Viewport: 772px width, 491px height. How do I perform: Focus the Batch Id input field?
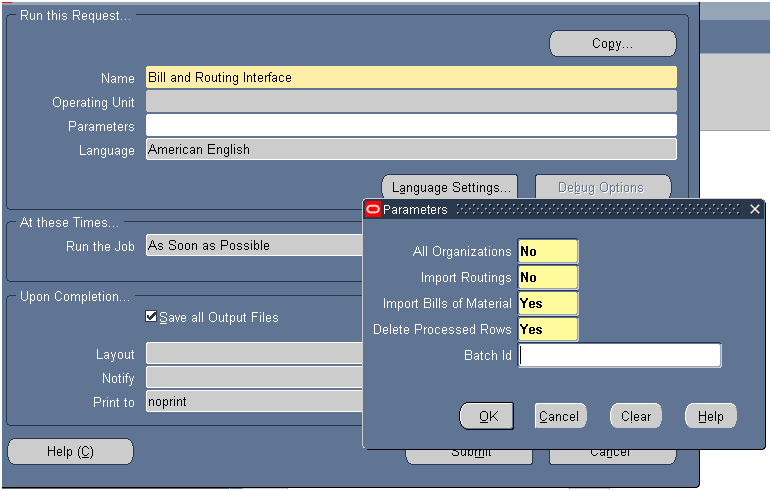[x=619, y=355]
